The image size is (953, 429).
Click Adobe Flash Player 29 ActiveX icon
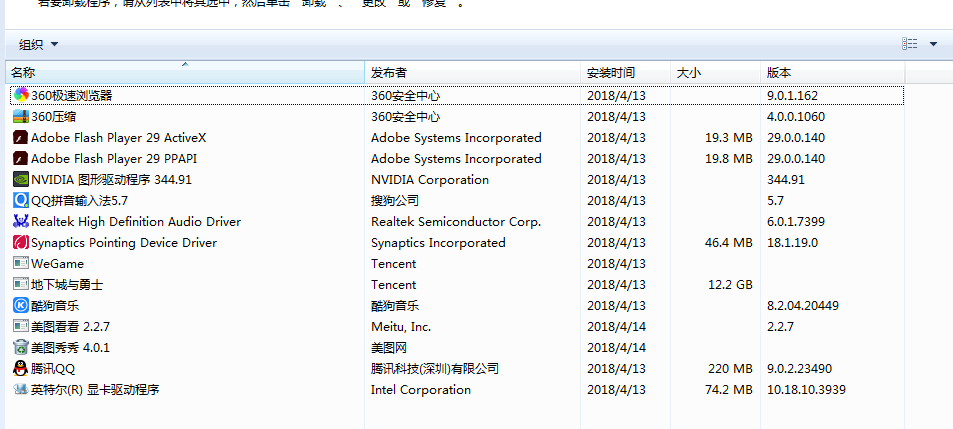tap(21, 138)
